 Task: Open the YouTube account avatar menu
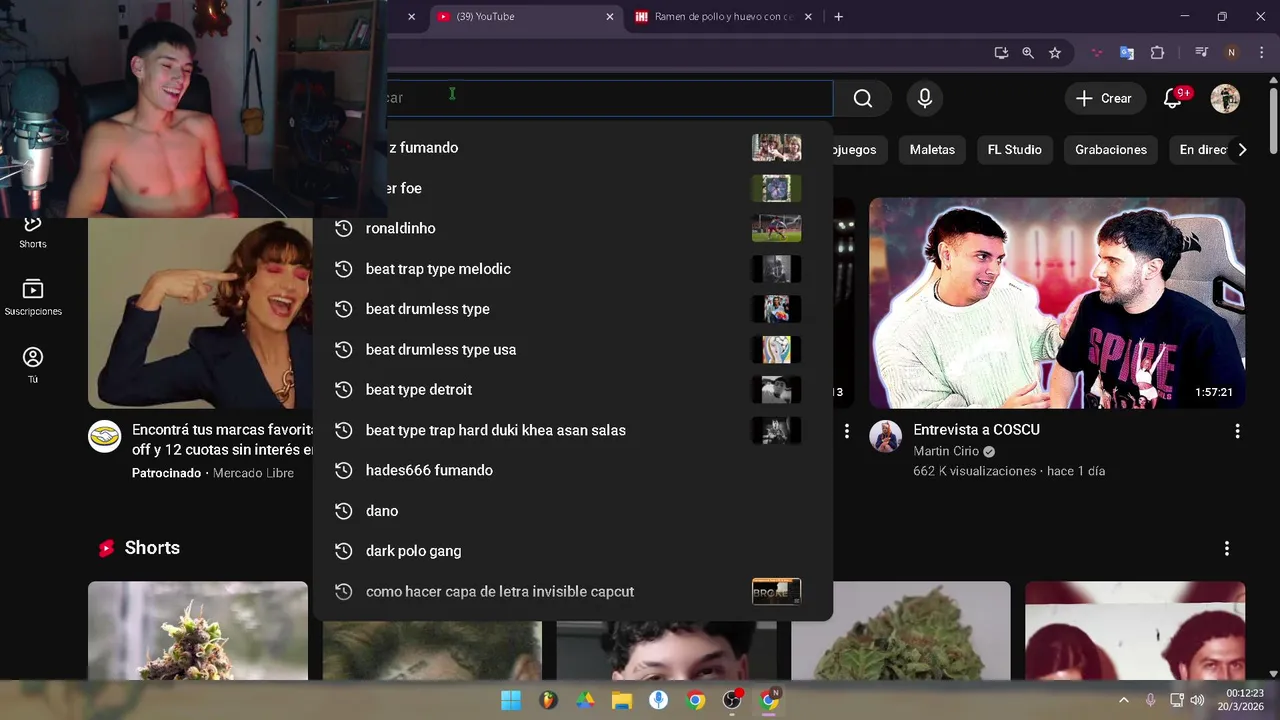coord(1225,98)
